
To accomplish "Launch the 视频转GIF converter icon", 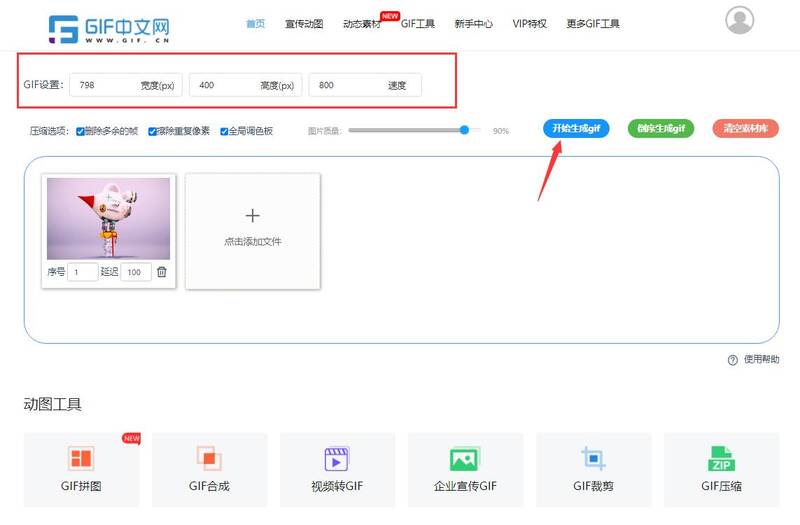I will pos(337,459).
